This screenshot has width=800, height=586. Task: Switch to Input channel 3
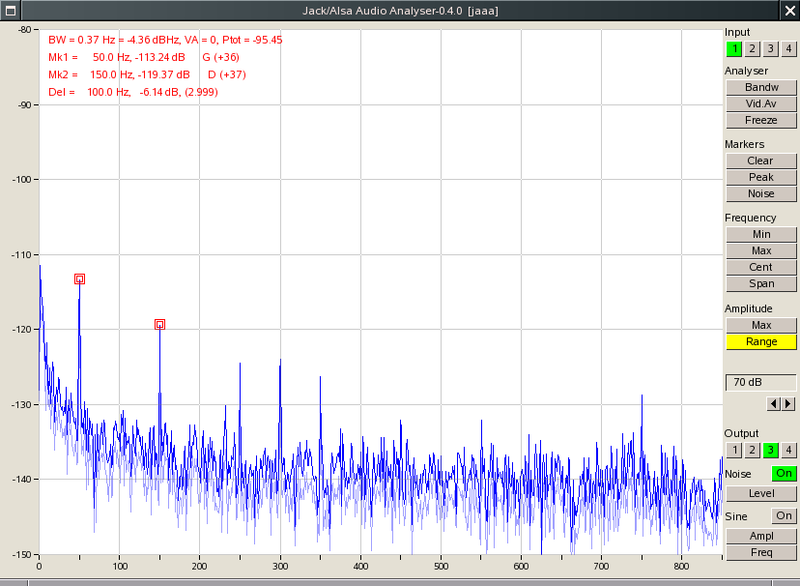tap(770, 49)
